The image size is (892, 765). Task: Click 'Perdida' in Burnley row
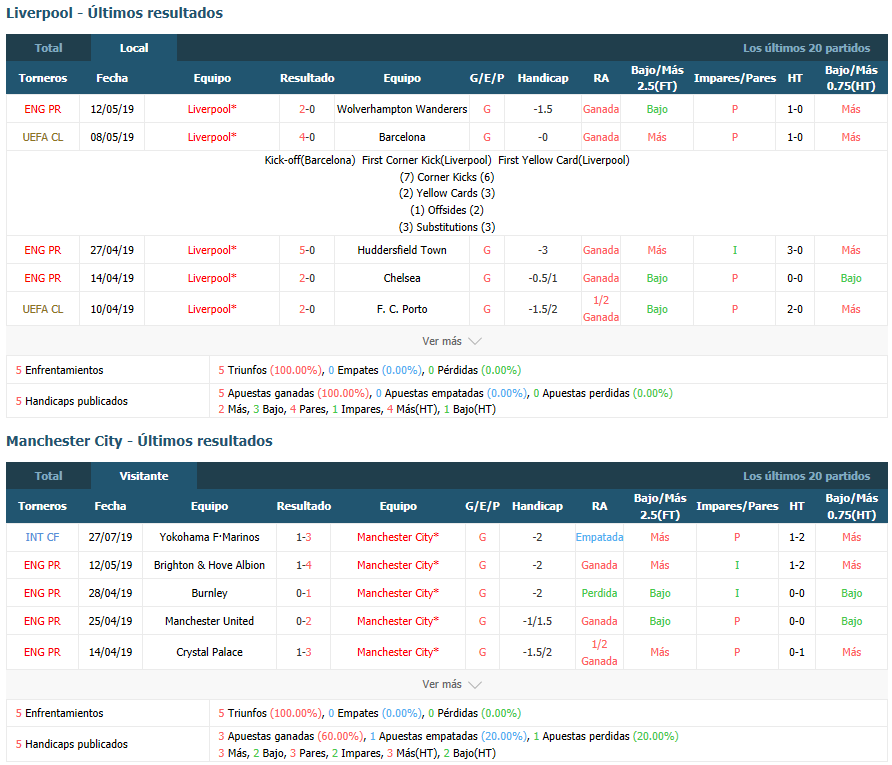point(599,593)
